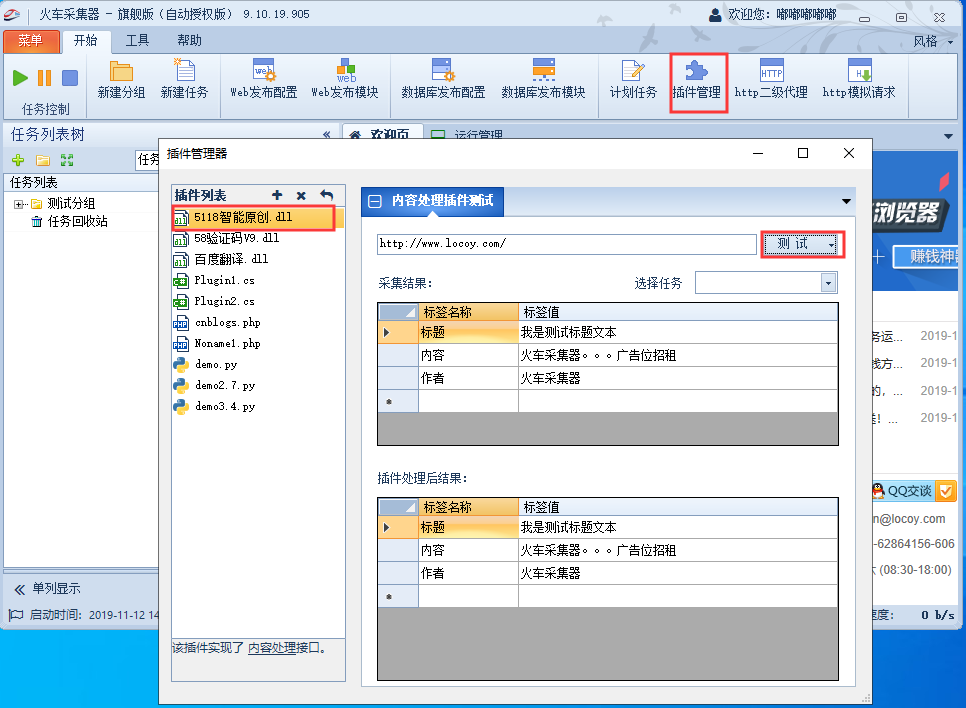
Task: Select 任务回收站 in the task tree
Action: click(78, 221)
